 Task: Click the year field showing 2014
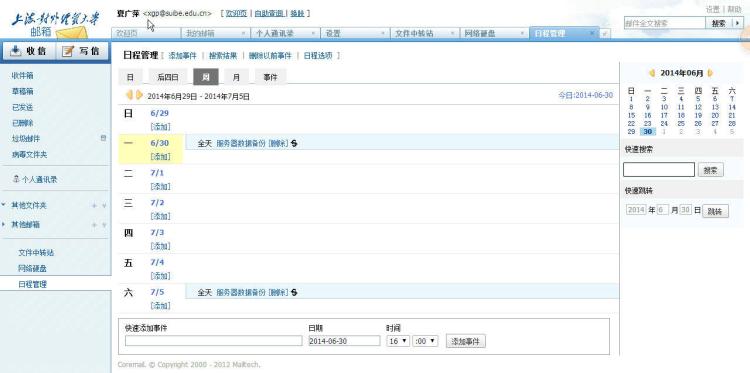click(x=636, y=210)
